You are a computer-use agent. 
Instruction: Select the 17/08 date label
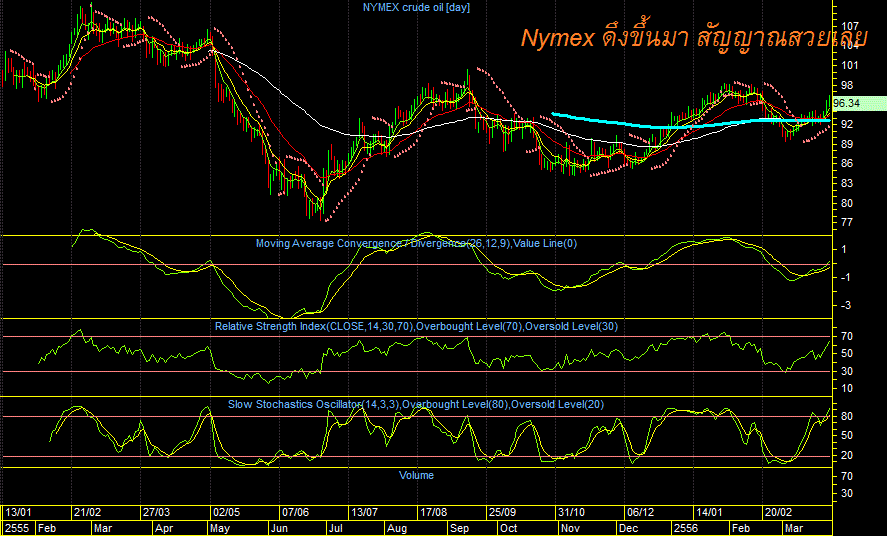[x=434, y=512]
